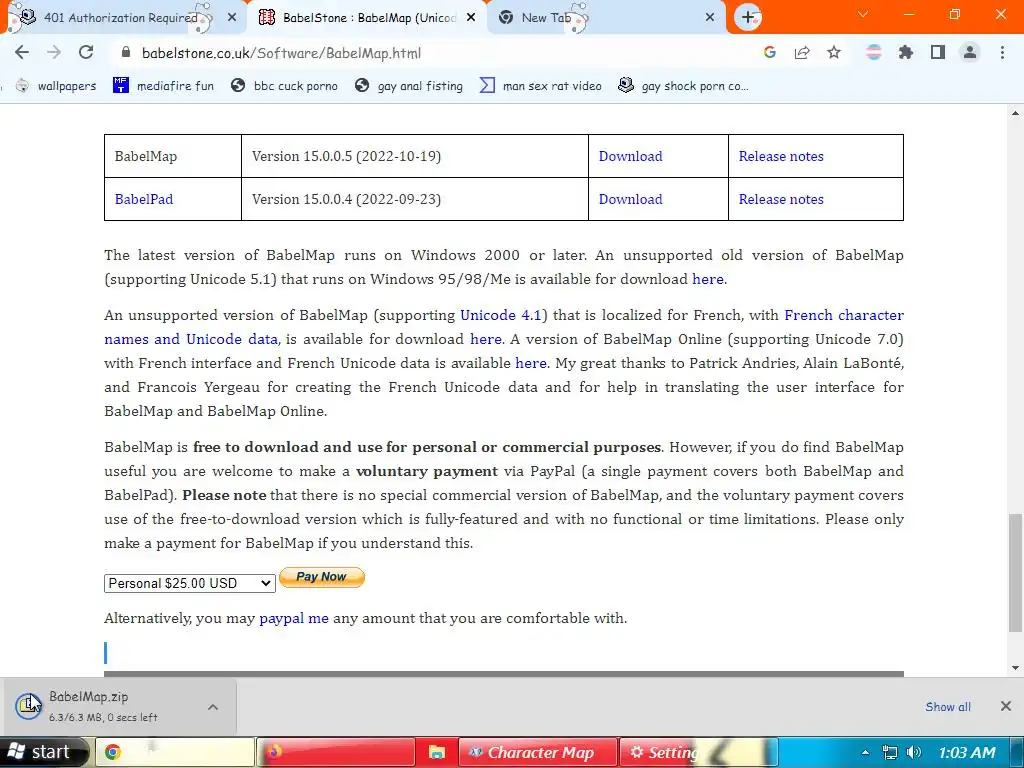This screenshot has height=768, width=1024.
Task: Download BabelPad version 15.0.0.4
Action: coord(630,199)
